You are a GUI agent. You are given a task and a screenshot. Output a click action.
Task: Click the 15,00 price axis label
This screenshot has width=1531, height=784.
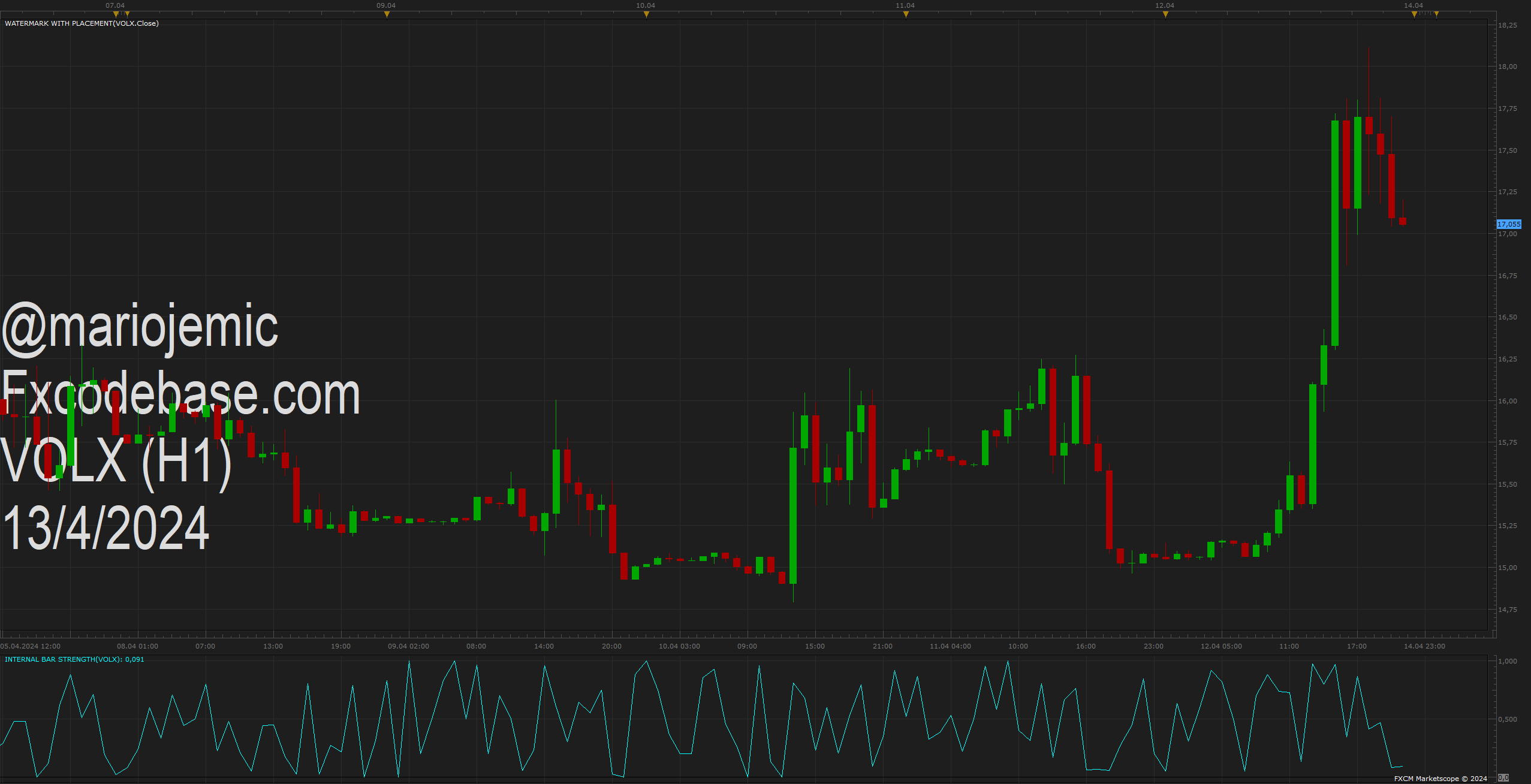[1508, 568]
